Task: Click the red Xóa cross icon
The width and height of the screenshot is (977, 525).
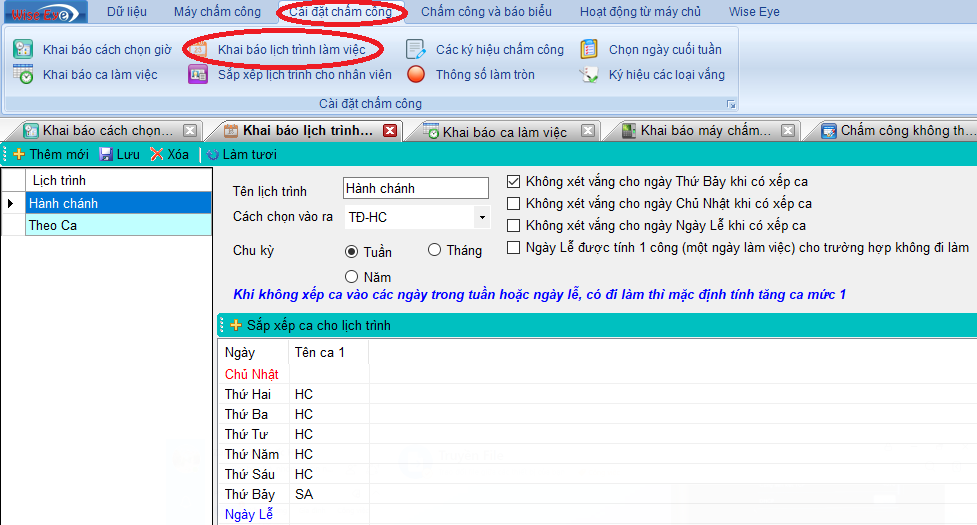Action: 156,154
